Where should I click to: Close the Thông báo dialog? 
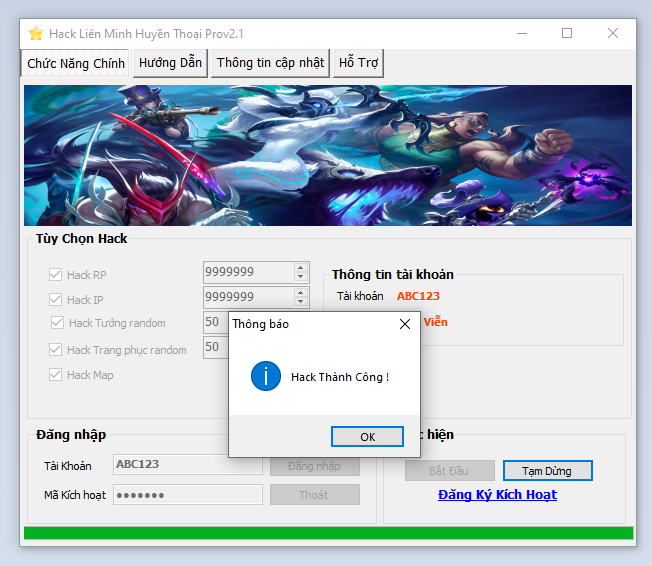(x=405, y=324)
